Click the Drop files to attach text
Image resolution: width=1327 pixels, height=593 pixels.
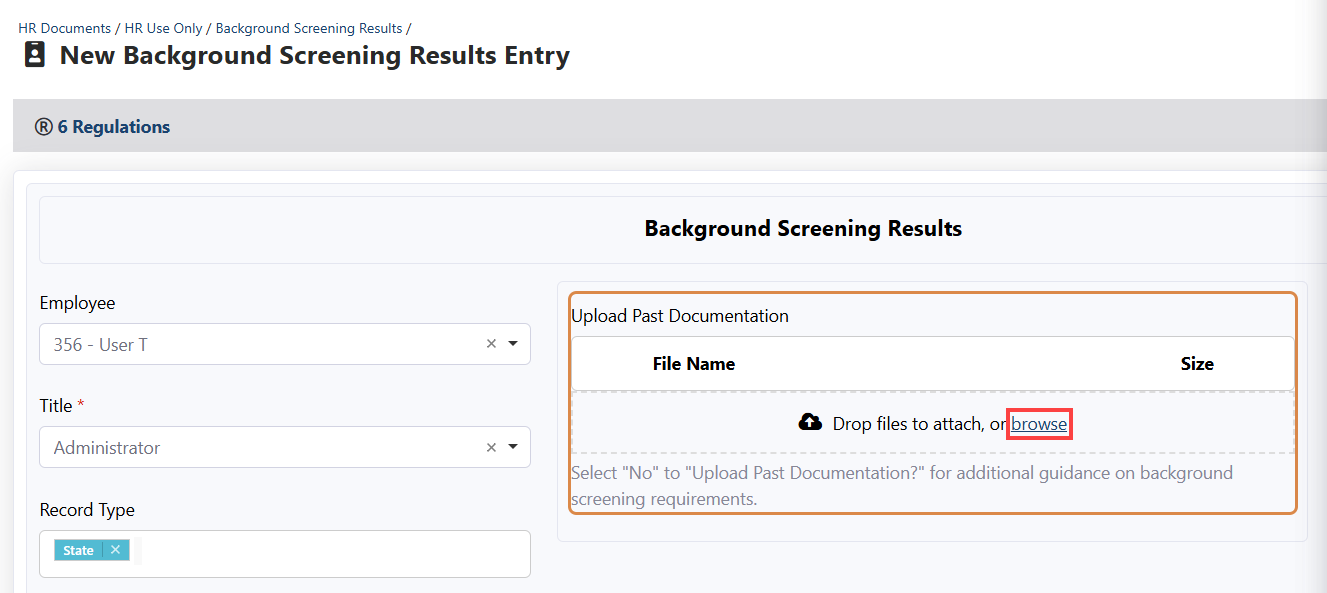tap(908, 424)
